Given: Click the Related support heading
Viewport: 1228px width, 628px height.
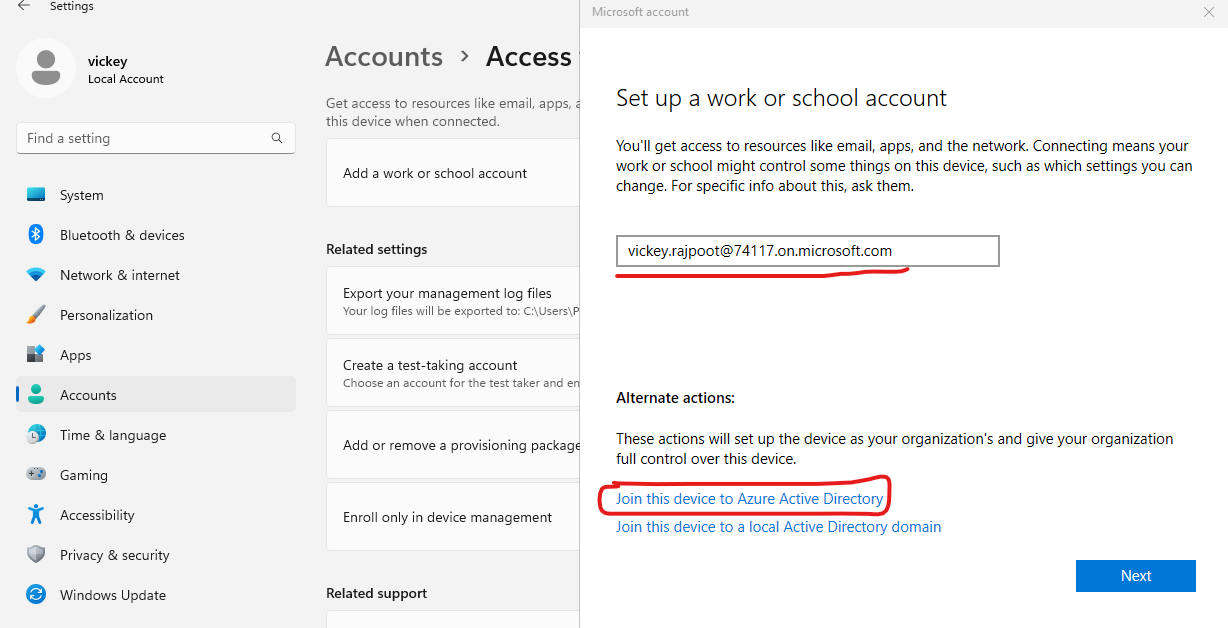Looking at the screenshot, I should 377,593.
